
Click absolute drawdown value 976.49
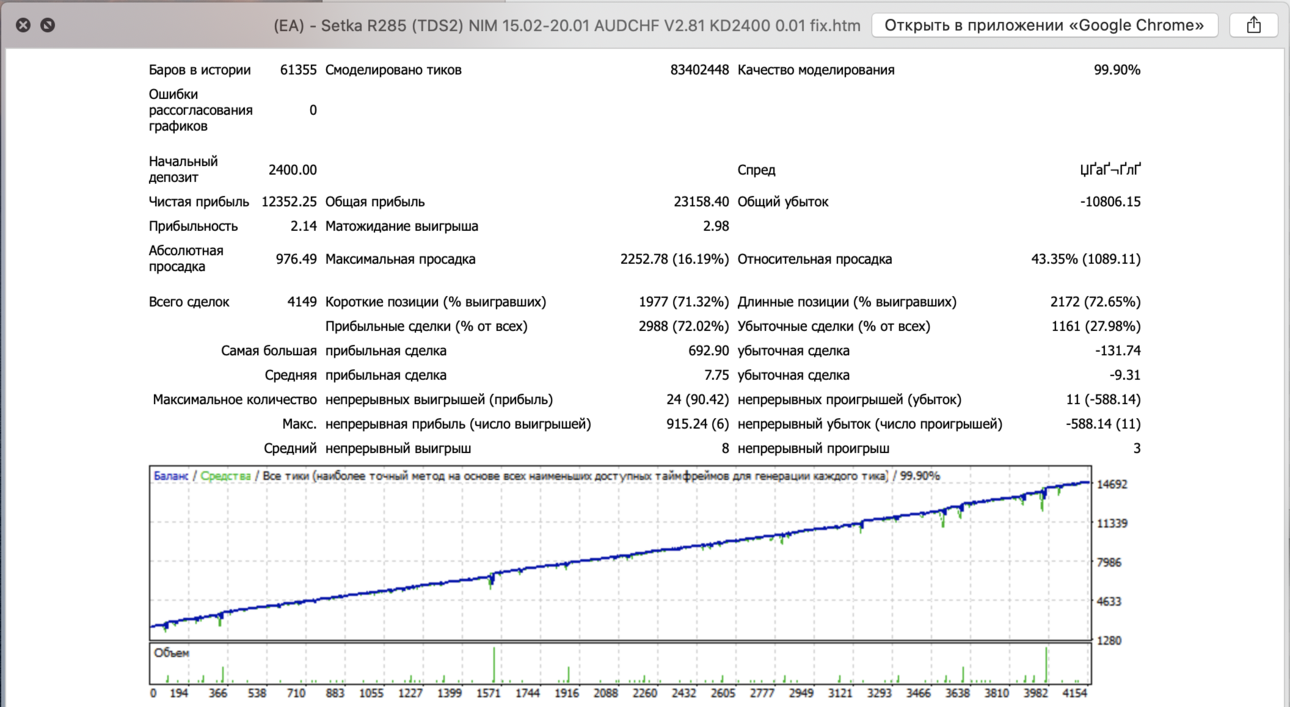[296, 259]
